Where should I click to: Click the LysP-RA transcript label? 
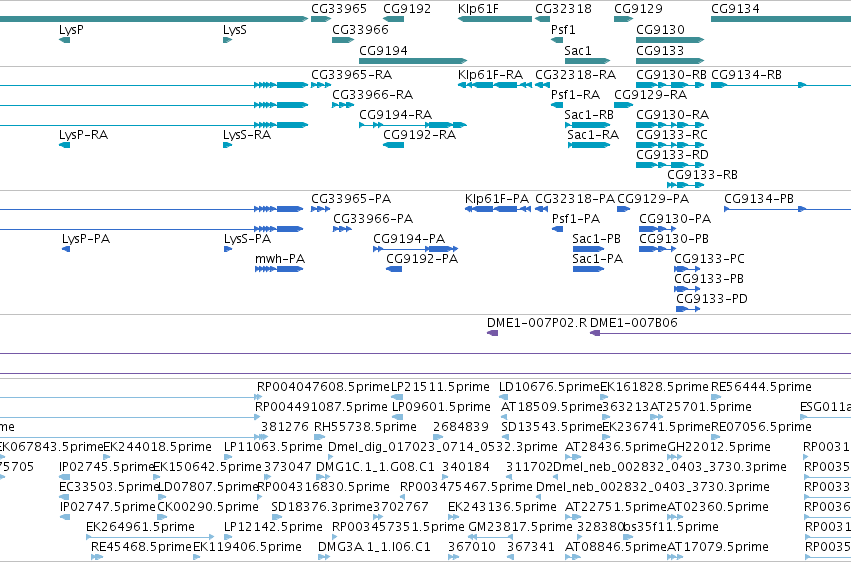point(83,135)
